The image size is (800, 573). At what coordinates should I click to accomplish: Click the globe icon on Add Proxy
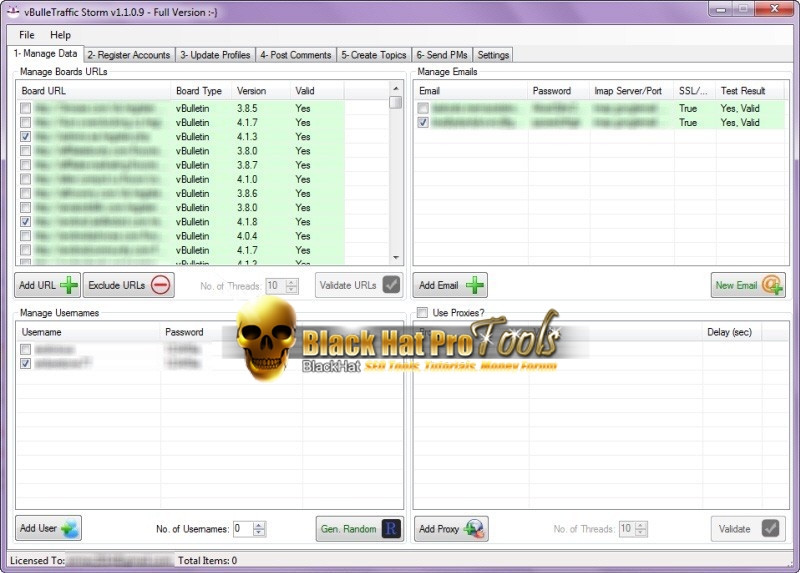474,529
